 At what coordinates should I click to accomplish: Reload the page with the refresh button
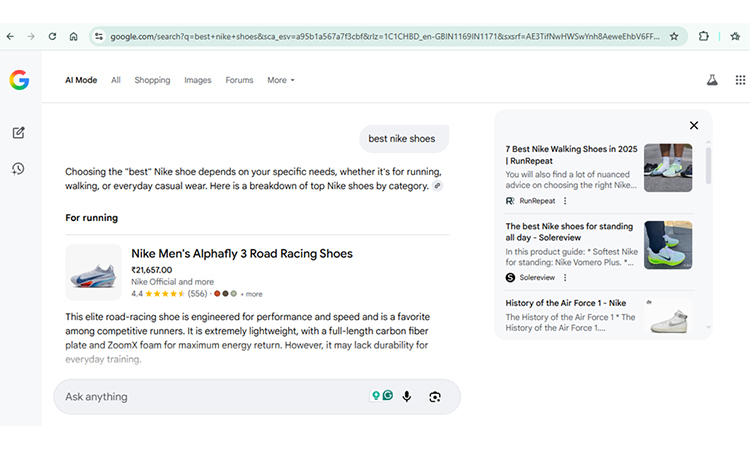point(51,36)
